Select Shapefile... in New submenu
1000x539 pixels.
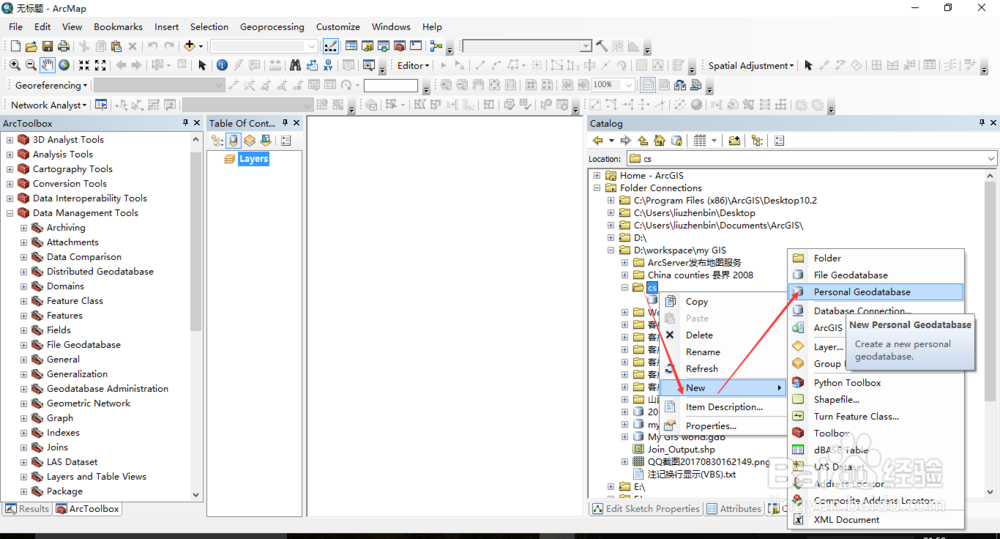click(x=876, y=399)
